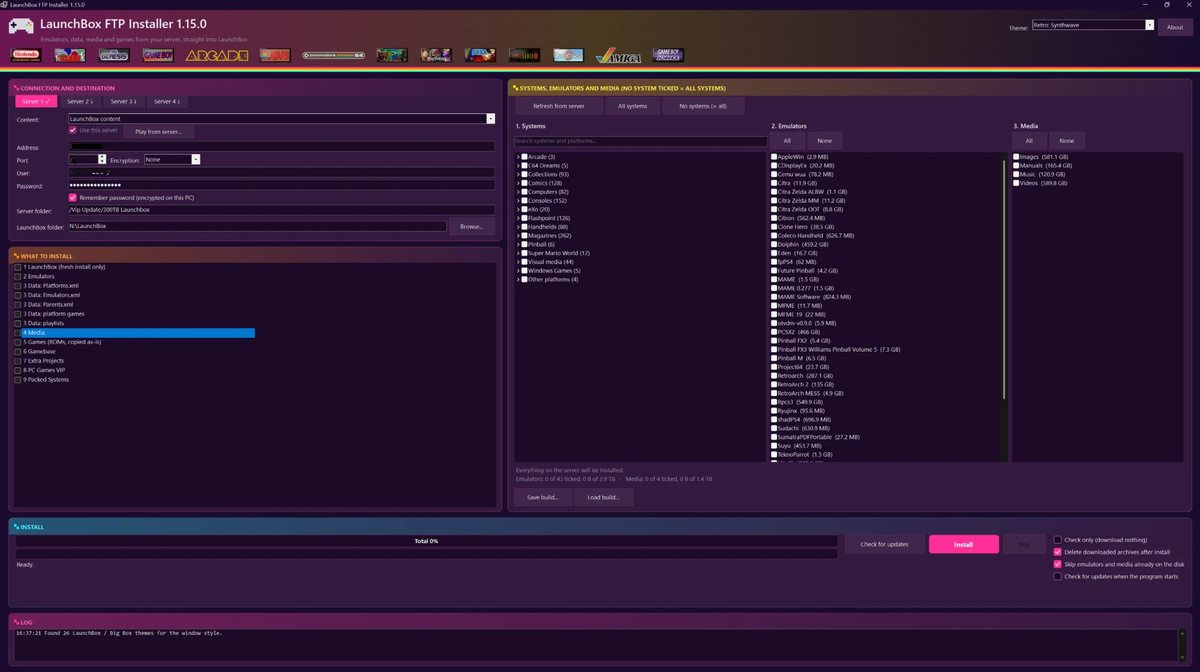The width and height of the screenshot is (1200, 672).
Task: Select the Server 1 tab
Action: pos(36,101)
